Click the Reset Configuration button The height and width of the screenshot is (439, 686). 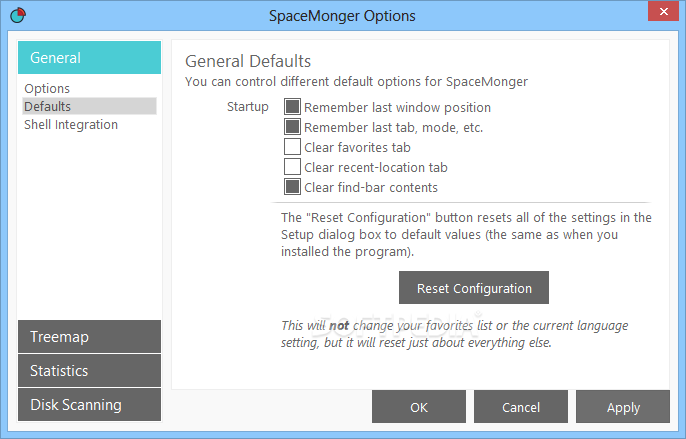(x=474, y=288)
